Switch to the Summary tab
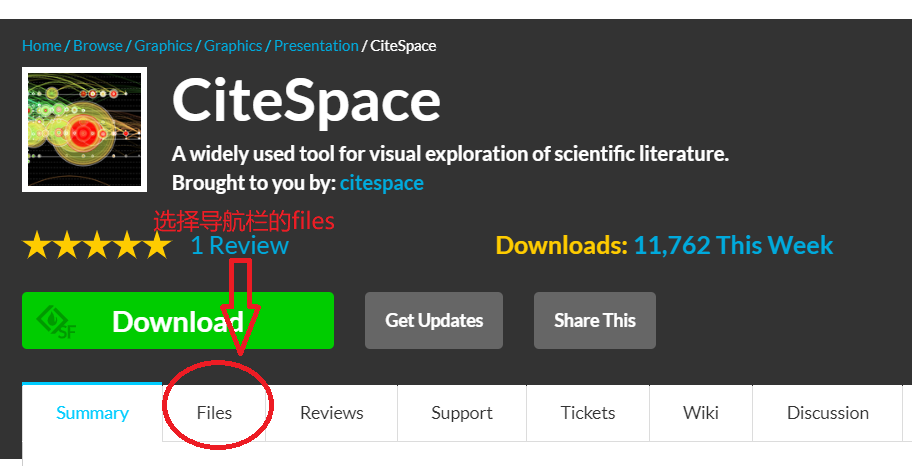Viewport: 912px width, 466px height. pyautogui.click(x=92, y=412)
